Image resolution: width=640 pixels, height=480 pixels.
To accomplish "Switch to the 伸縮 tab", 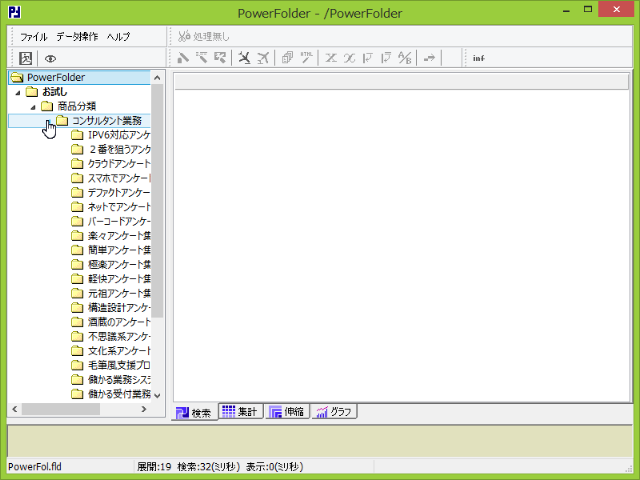I will click(x=287, y=411).
